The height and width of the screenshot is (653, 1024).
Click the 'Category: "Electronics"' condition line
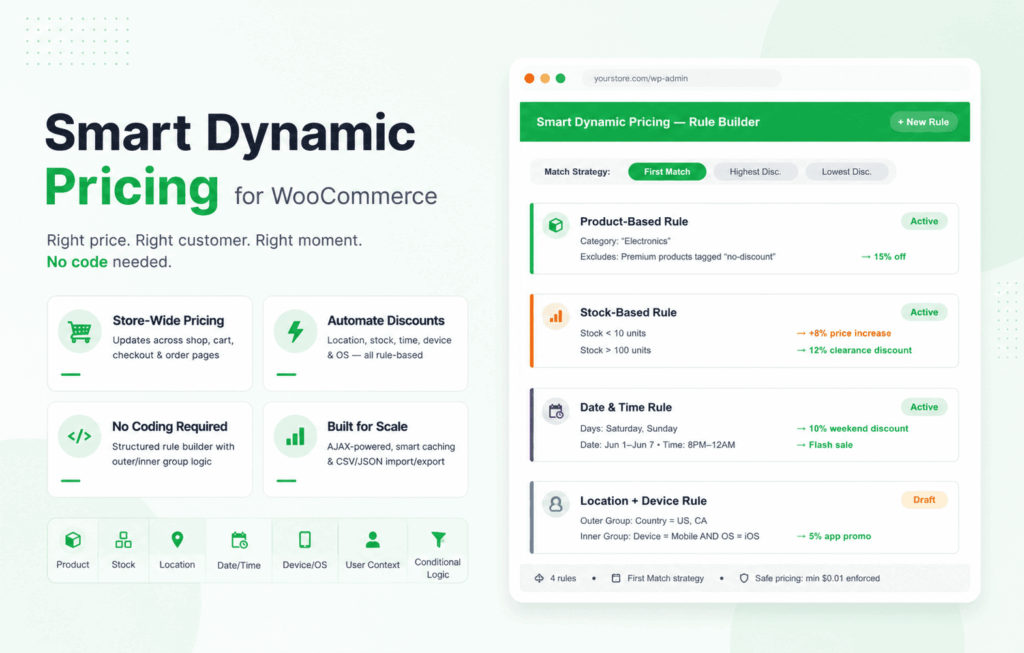(625, 241)
